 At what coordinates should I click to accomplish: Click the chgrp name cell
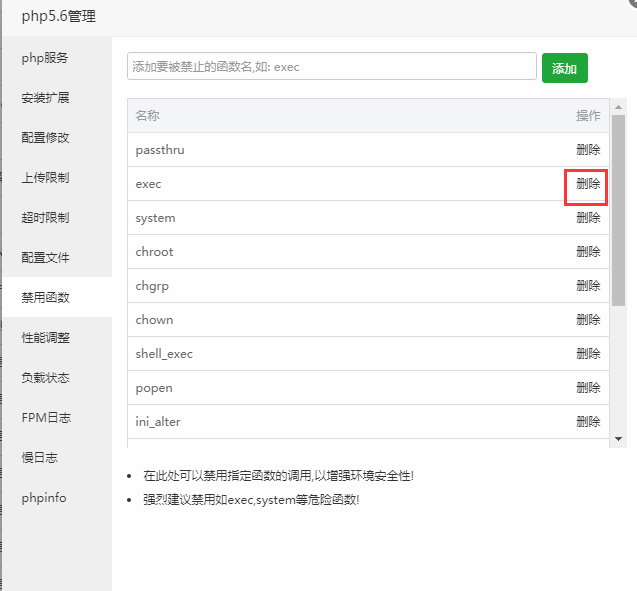(152, 286)
